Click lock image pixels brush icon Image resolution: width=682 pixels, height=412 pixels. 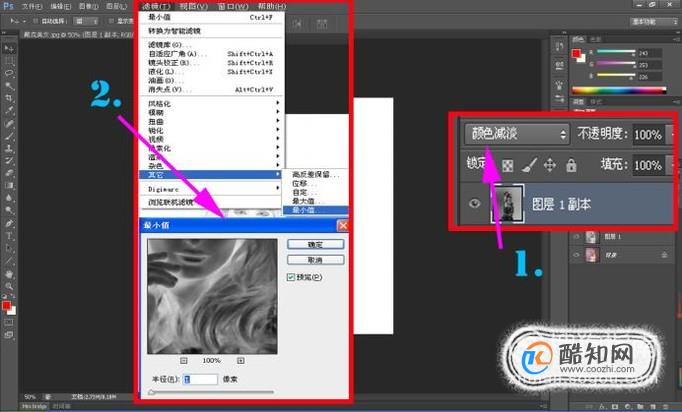529,165
